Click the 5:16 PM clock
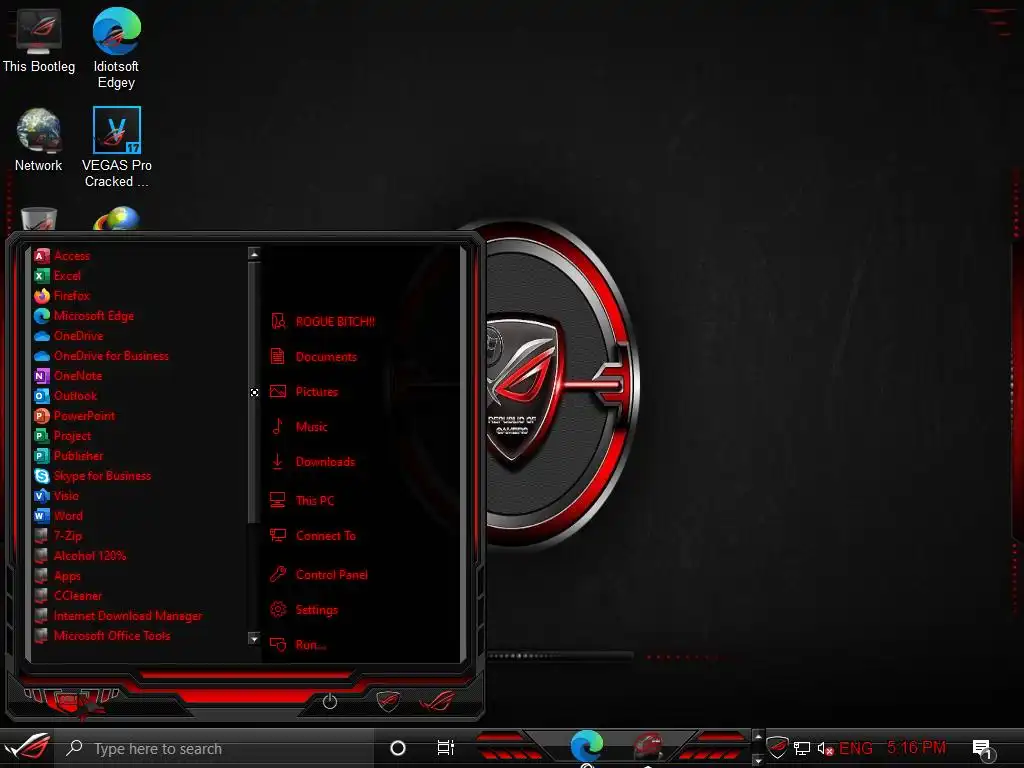Viewport: 1024px width, 768px height. tap(916, 748)
